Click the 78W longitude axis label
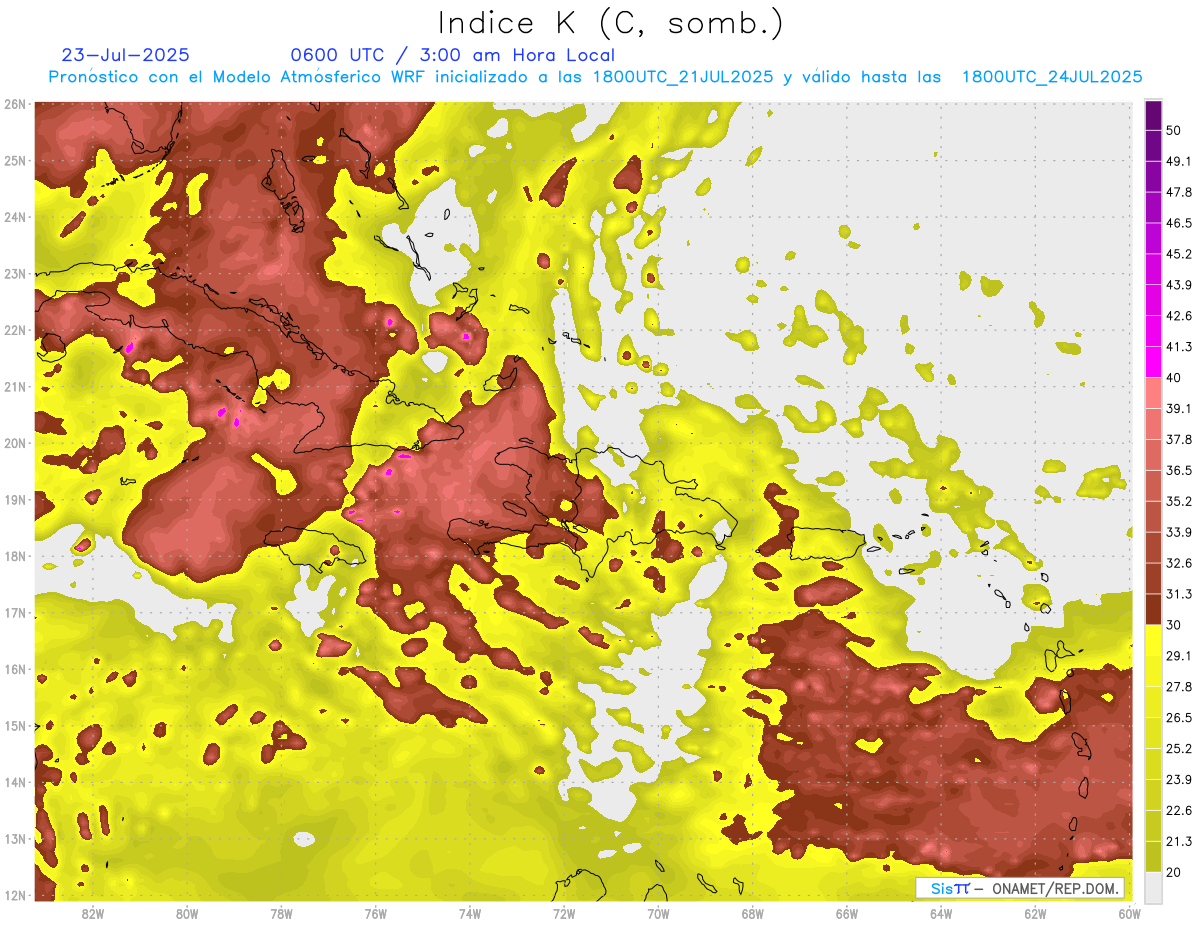This screenshot has height=927, width=1200. click(281, 914)
